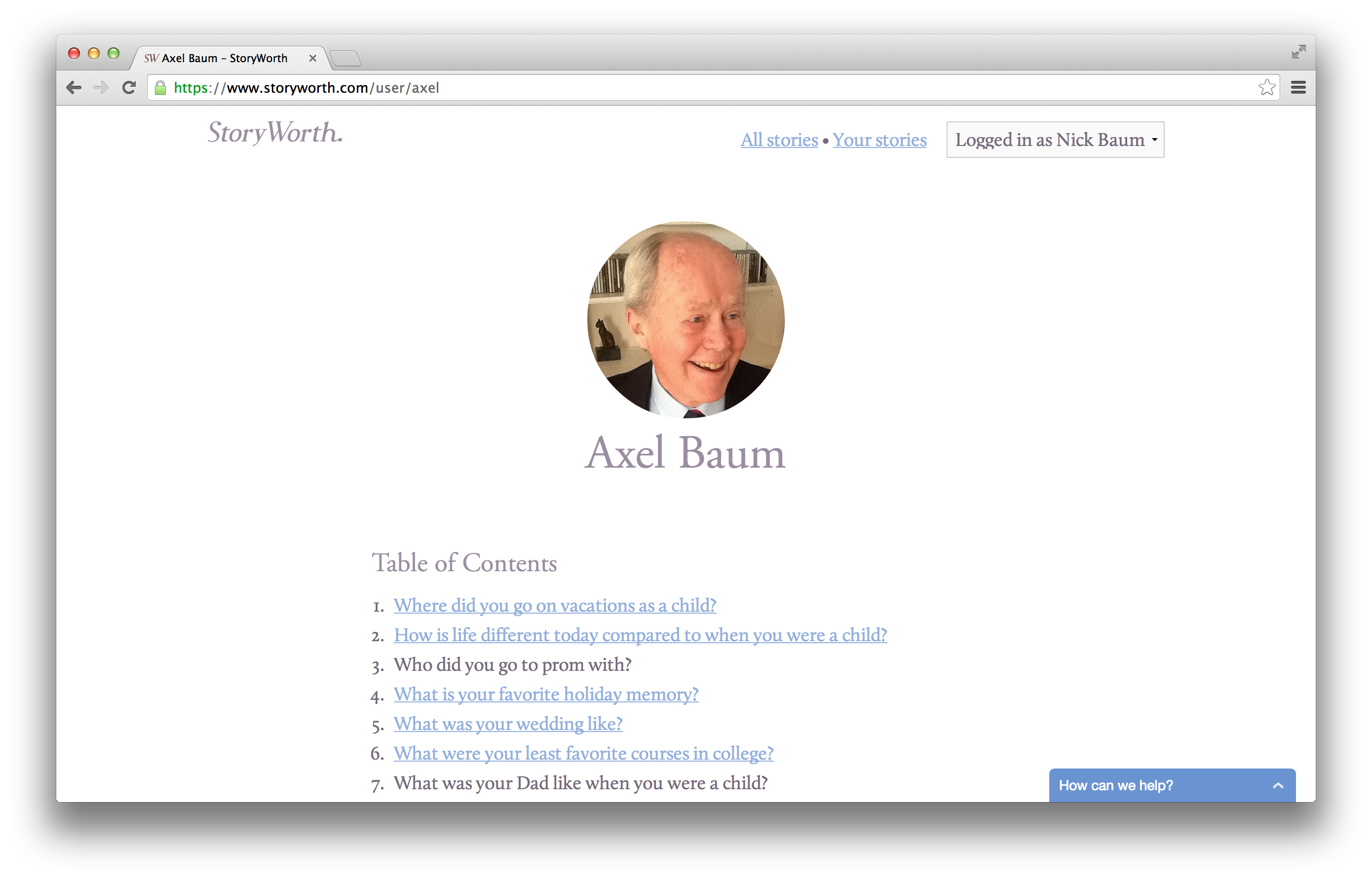Open the Your stories link
Viewport: 1372px width, 880px height.
879,140
